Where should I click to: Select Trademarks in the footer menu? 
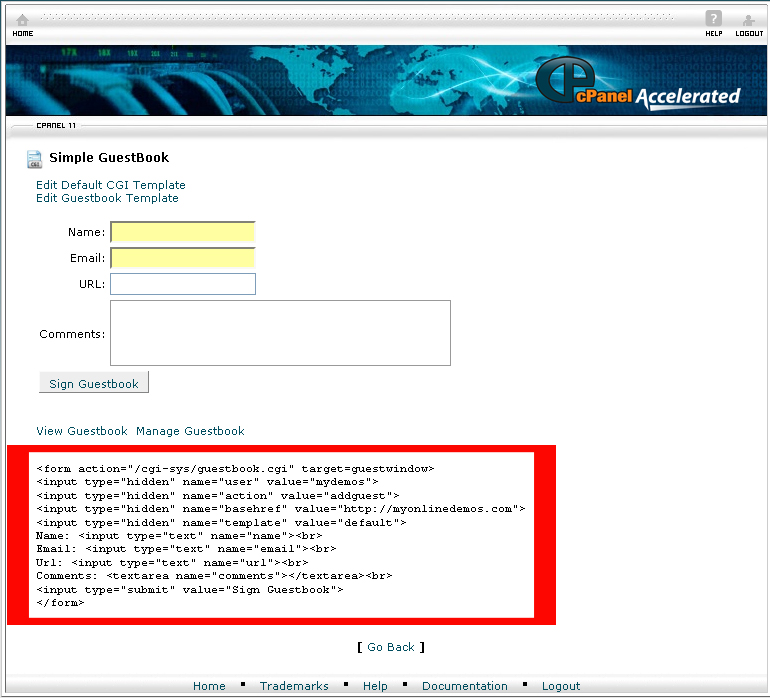(x=294, y=686)
